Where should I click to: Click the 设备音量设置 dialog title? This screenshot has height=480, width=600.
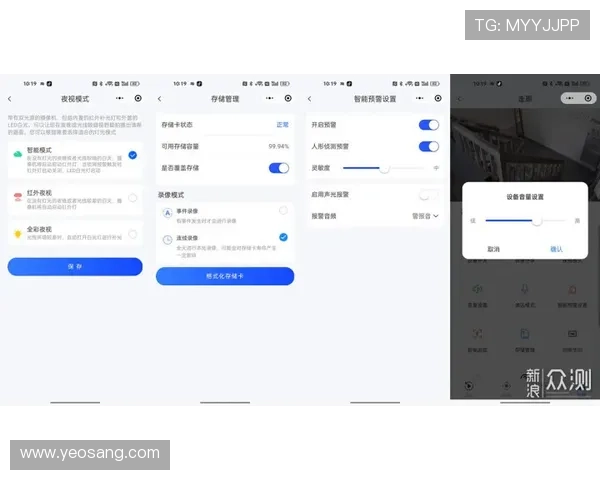pyautogui.click(x=525, y=197)
